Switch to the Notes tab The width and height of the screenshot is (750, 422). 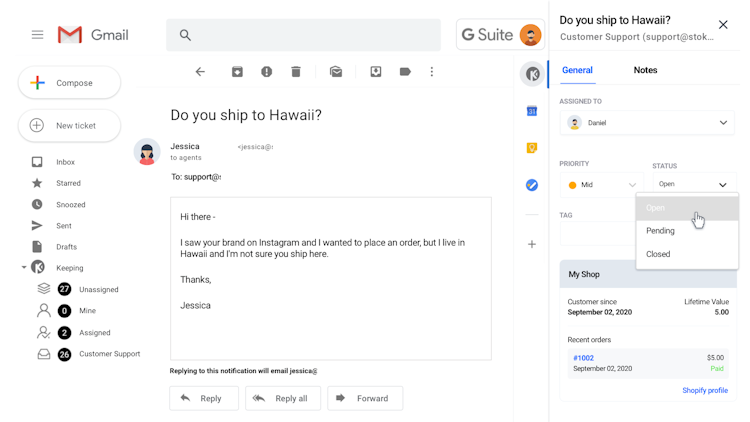pyautogui.click(x=645, y=70)
